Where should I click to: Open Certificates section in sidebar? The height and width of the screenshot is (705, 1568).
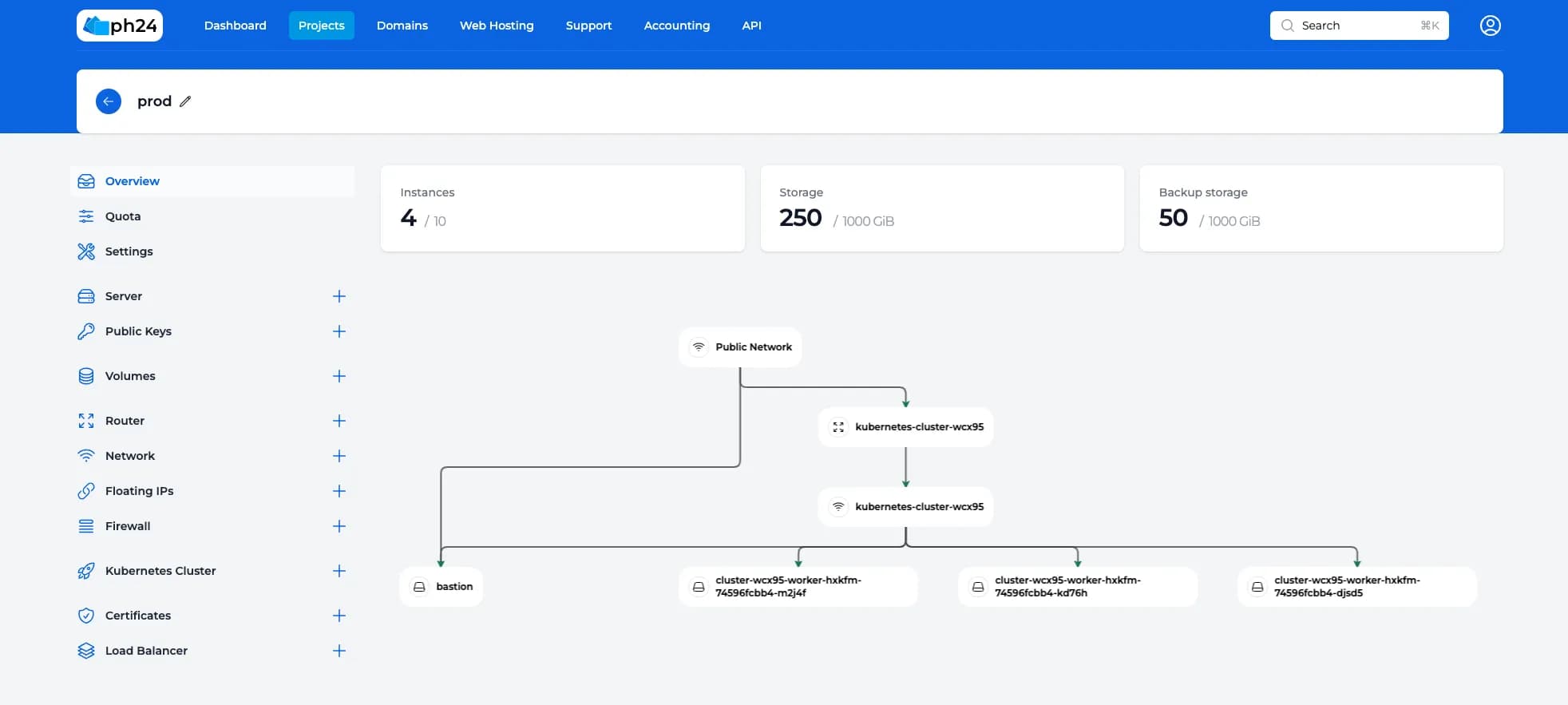(138, 616)
